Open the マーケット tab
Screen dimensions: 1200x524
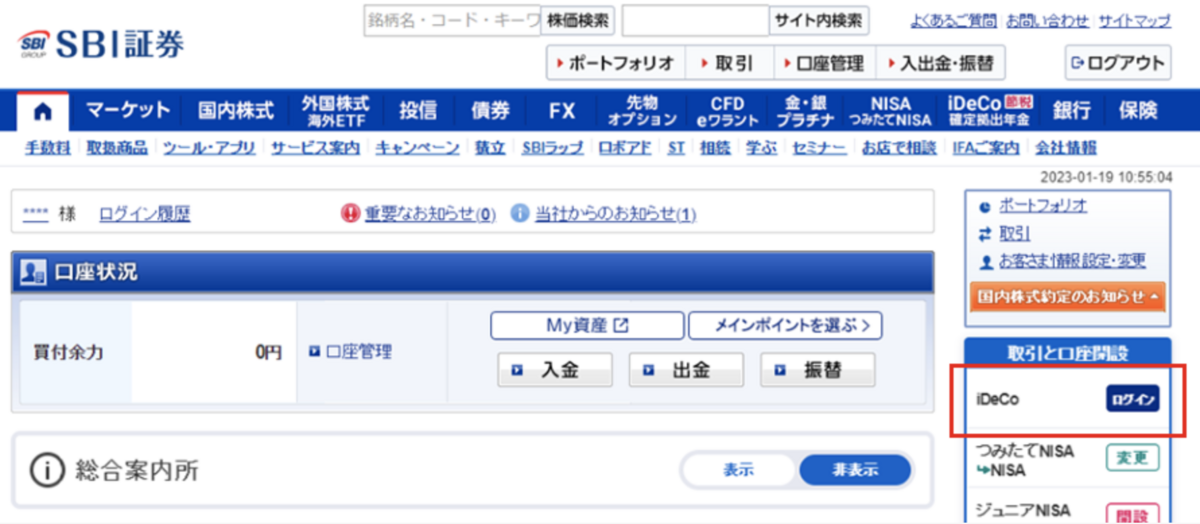click(x=128, y=111)
